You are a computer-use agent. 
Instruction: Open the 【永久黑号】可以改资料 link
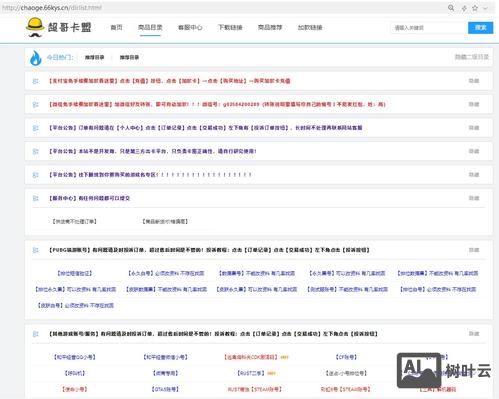pyautogui.click(x=347, y=273)
